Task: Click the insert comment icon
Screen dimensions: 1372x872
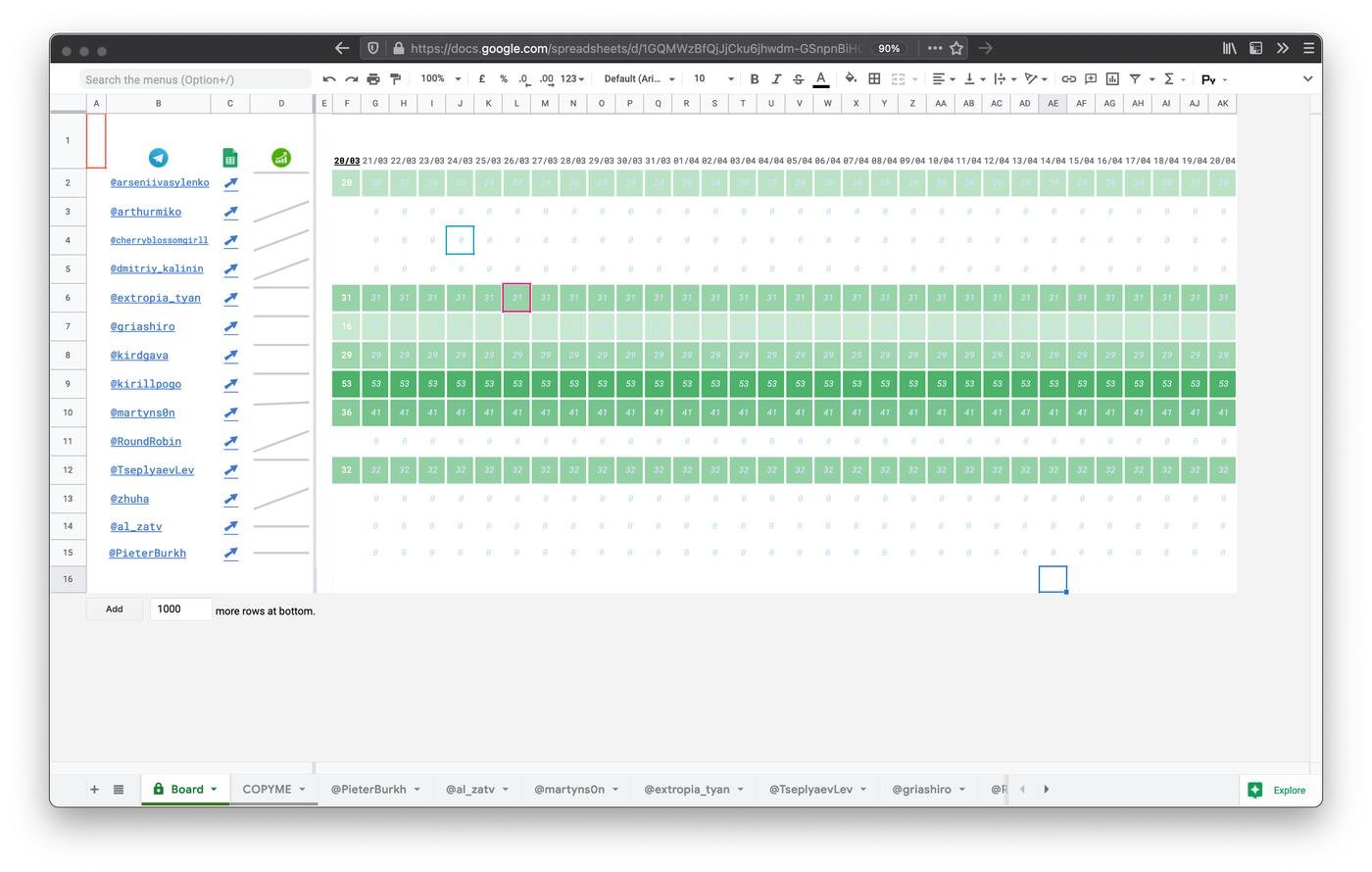Action: [x=1090, y=79]
